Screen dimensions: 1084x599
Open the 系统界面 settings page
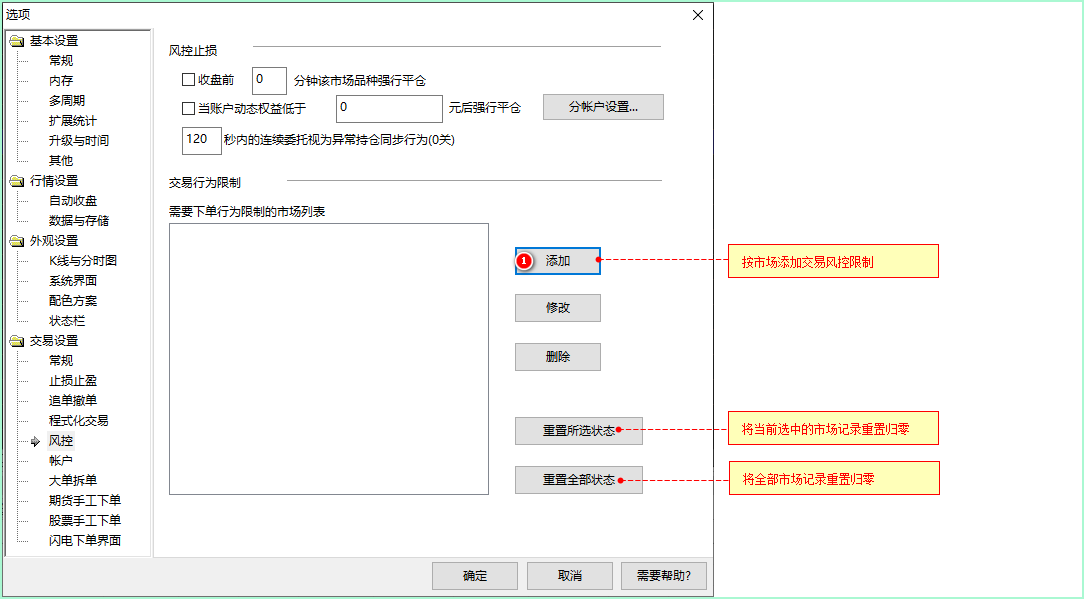(73, 281)
